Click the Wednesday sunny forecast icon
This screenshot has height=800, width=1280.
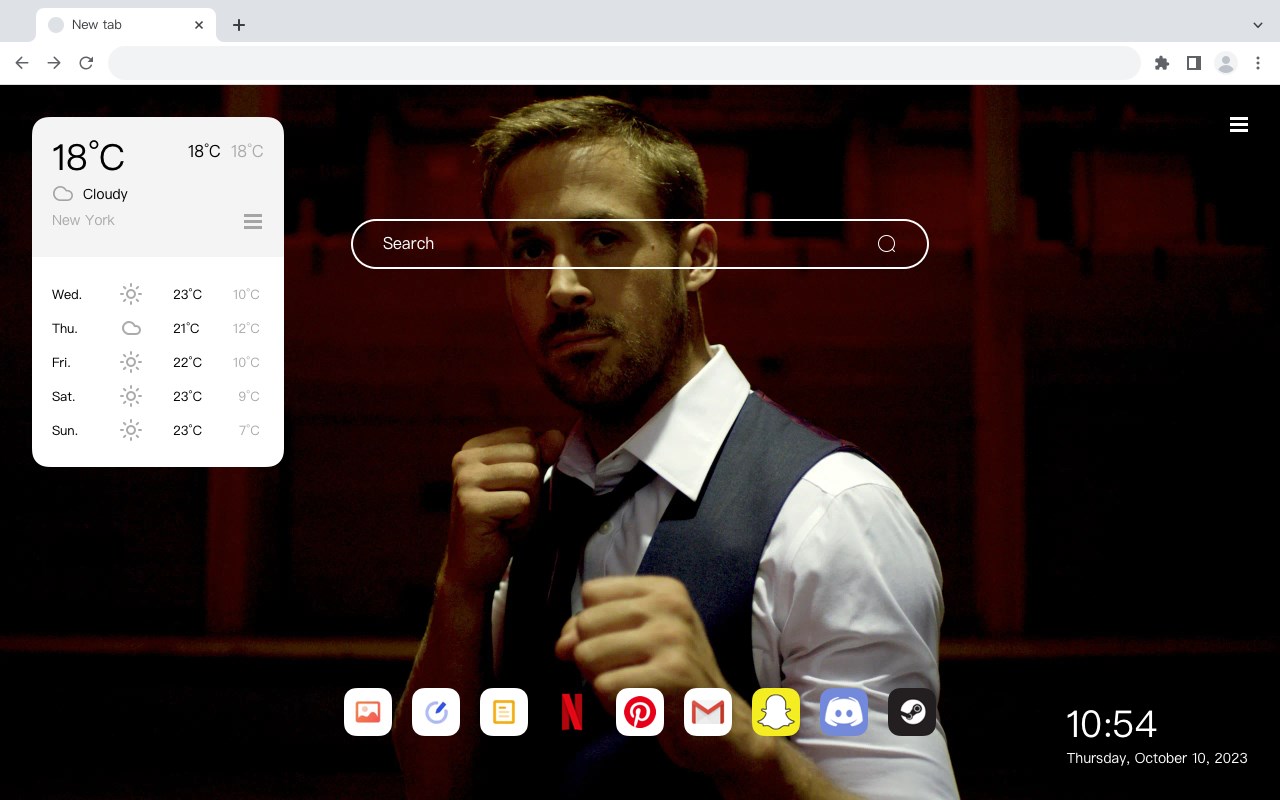131,294
